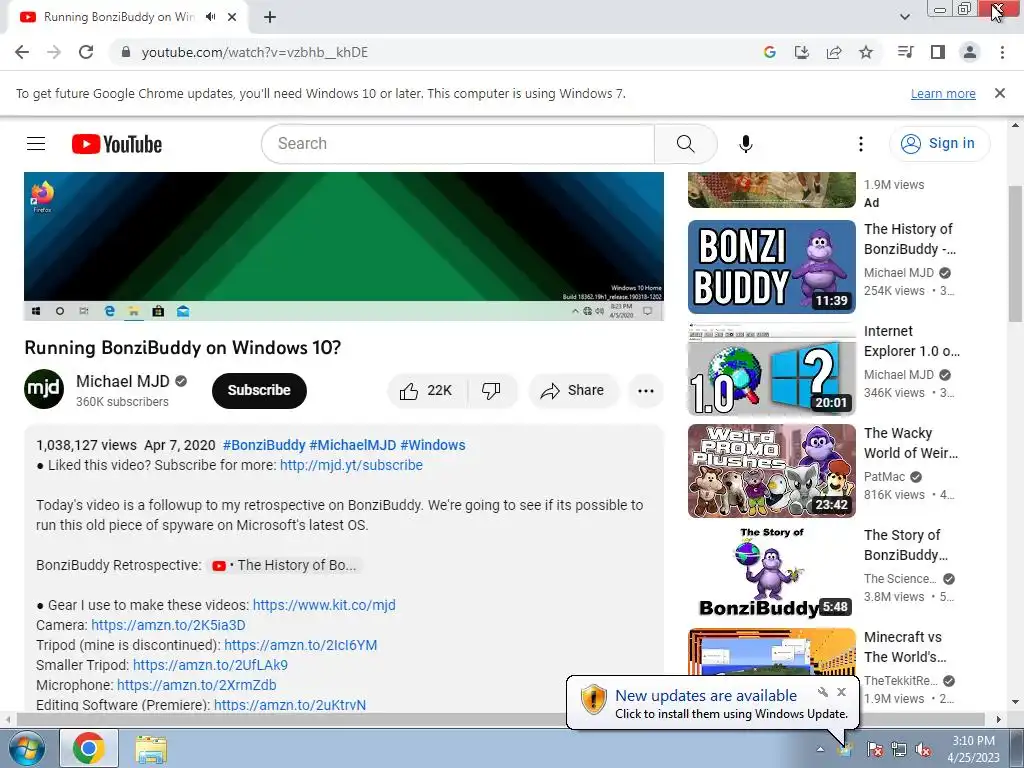The image size is (1024, 768).
Task: Reload the YouTube page
Action: click(x=86, y=52)
